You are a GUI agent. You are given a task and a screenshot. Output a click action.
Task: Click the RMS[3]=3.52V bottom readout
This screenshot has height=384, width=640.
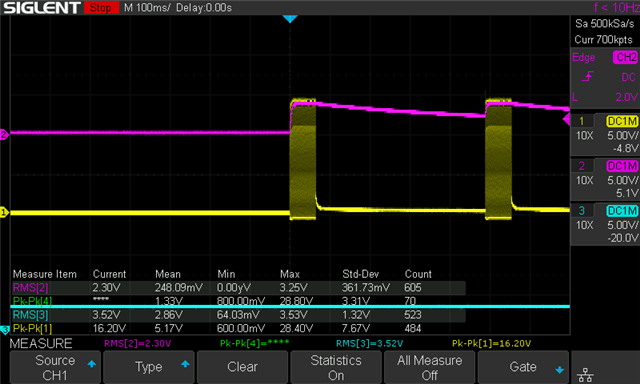point(369,344)
